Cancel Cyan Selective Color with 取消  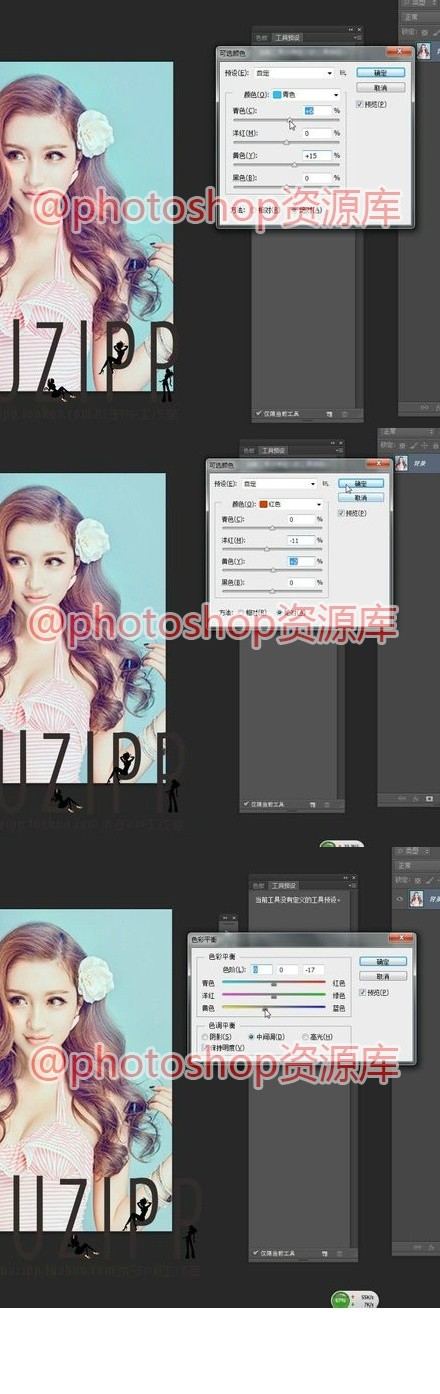click(x=381, y=88)
